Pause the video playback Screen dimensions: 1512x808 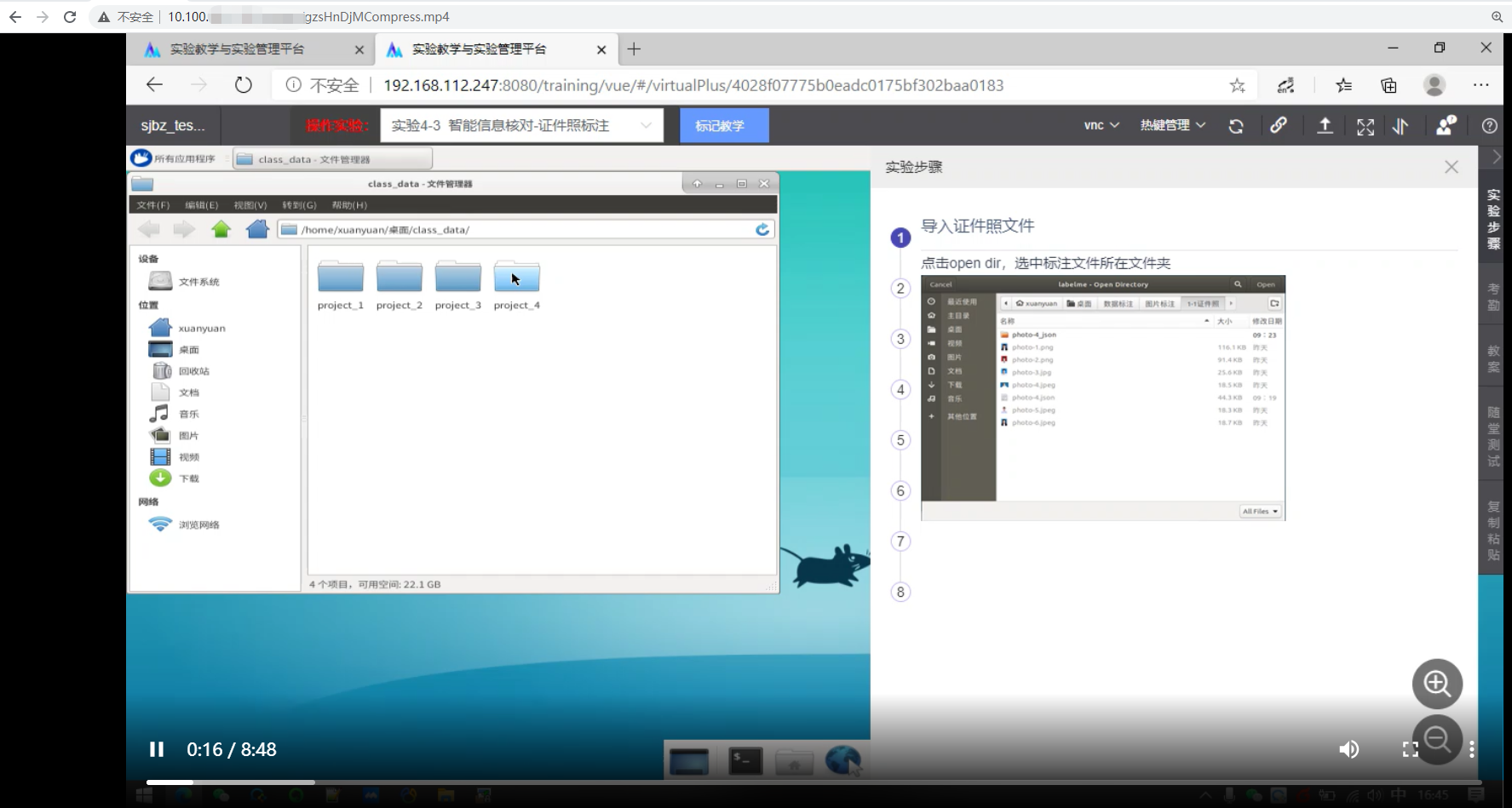click(157, 749)
